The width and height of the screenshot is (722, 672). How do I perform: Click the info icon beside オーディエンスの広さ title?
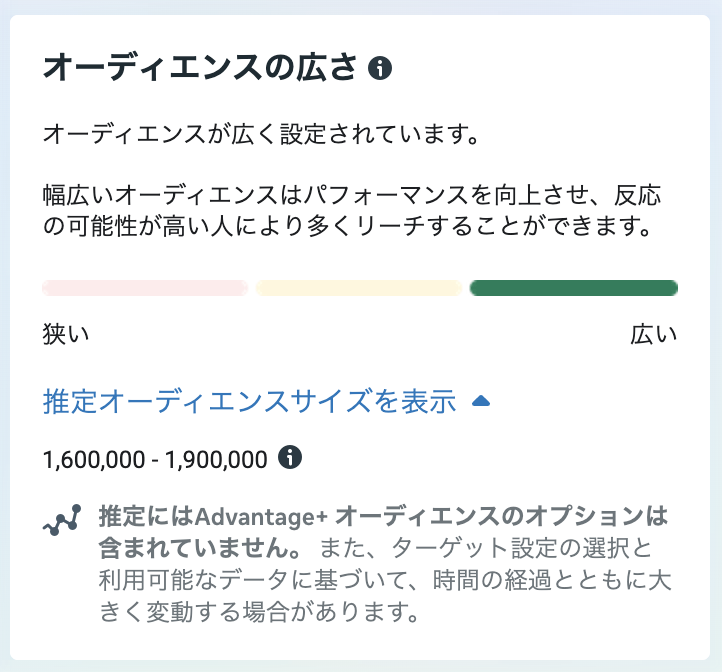380,68
